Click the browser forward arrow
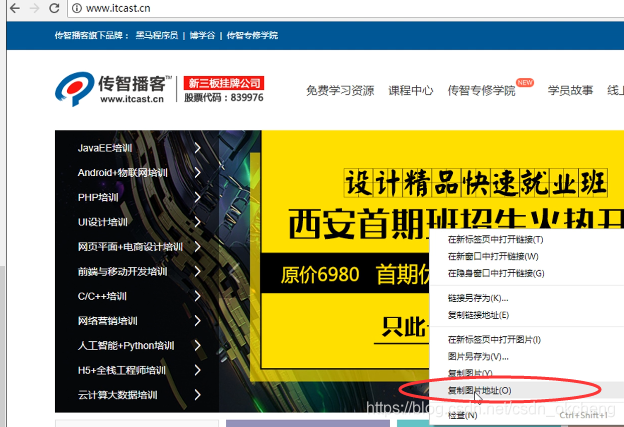This screenshot has width=624, height=427. [35, 8]
